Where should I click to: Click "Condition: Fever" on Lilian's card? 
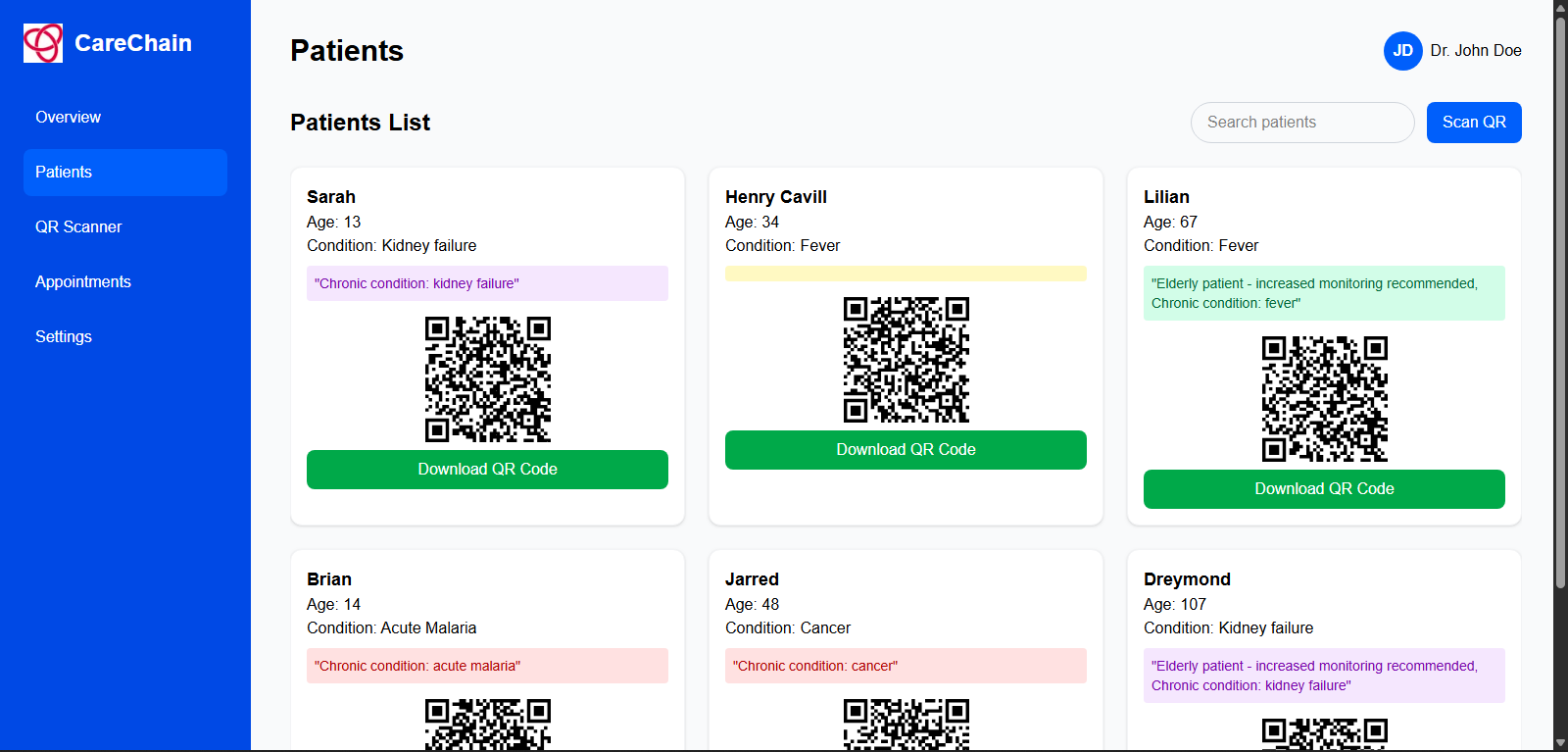tap(1201, 246)
